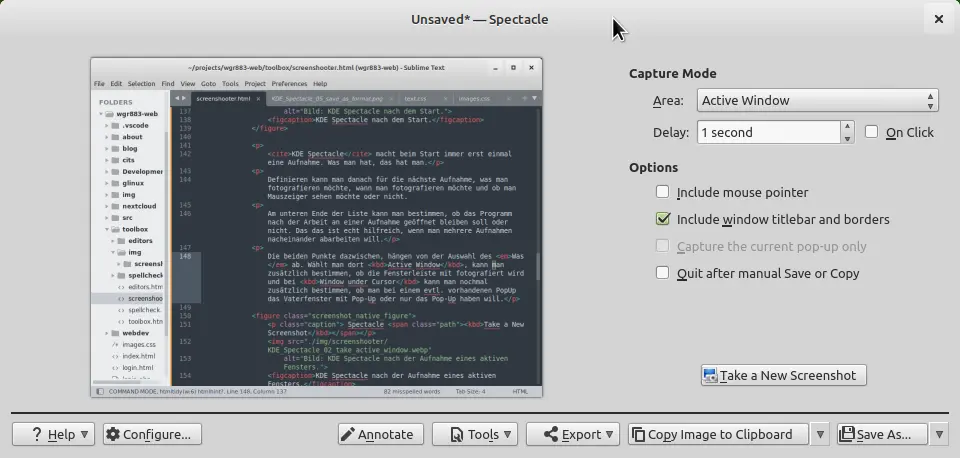Open the Area capture mode dropdown
The image size is (960, 458).
point(816,100)
